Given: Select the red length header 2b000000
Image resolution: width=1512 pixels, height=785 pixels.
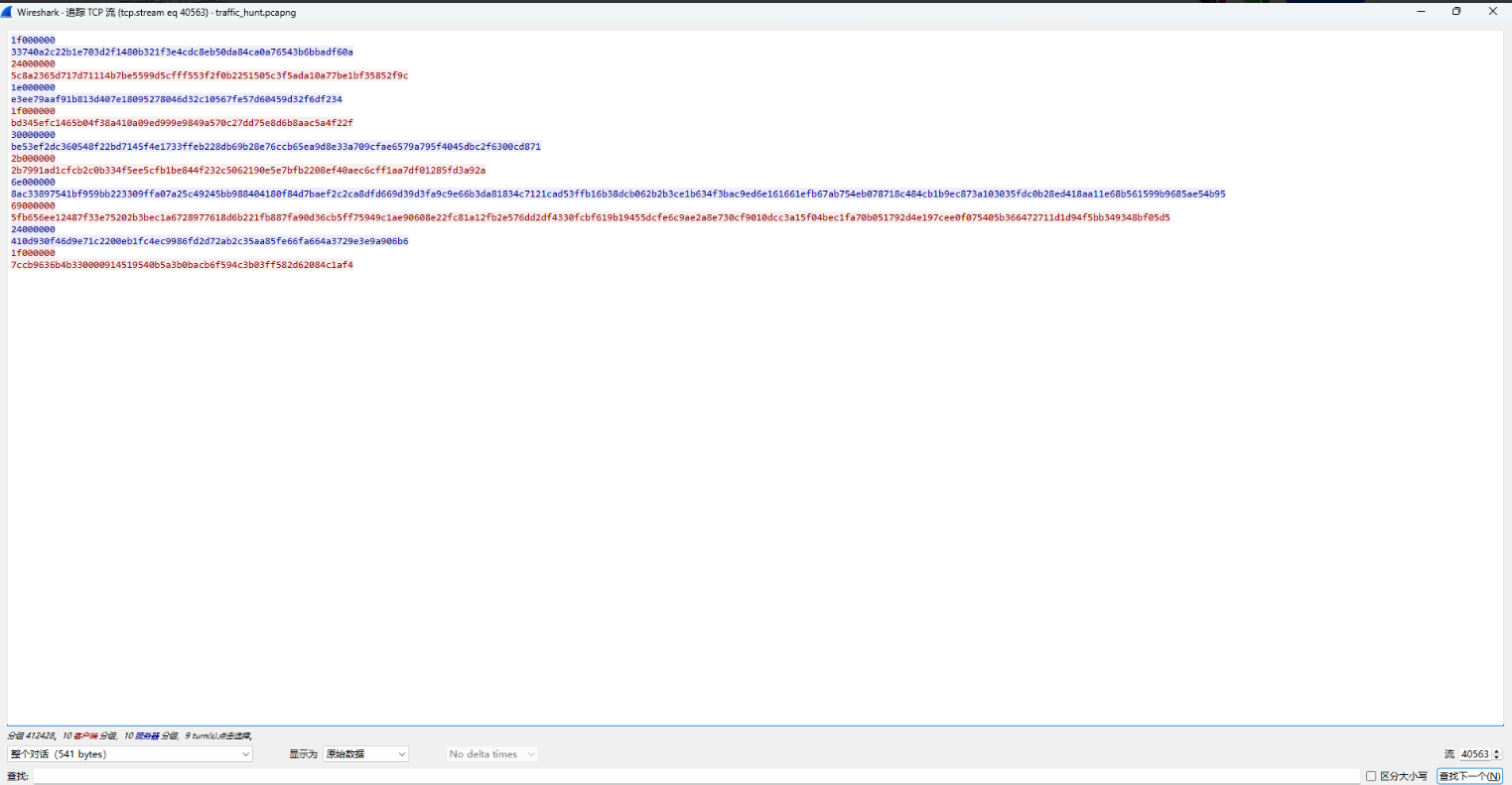Looking at the screenshot, I should point(33,159).
